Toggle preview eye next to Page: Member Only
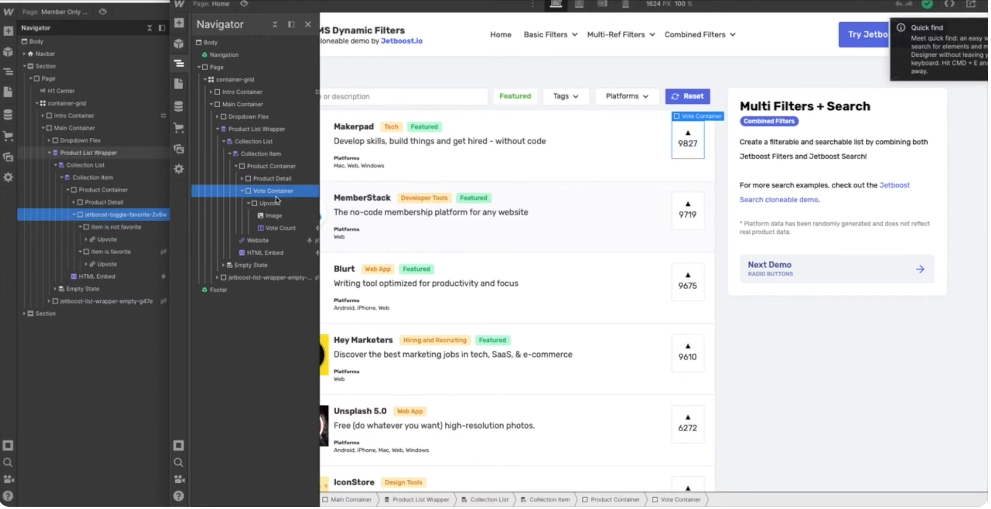This screenshot has height=509, width=991. (102, 11)
